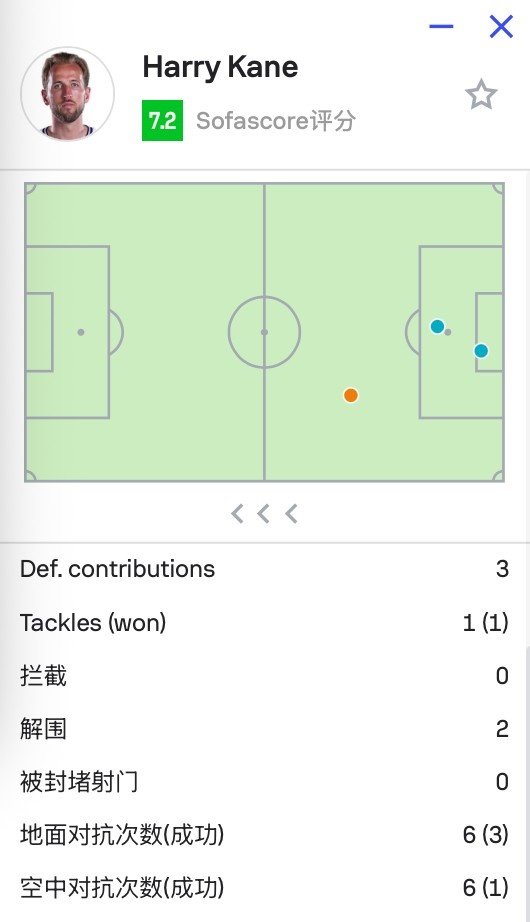Select the blue dot near penalty spot
The image size is (530, 922).
pyautogui.click(x=437, y=326)
